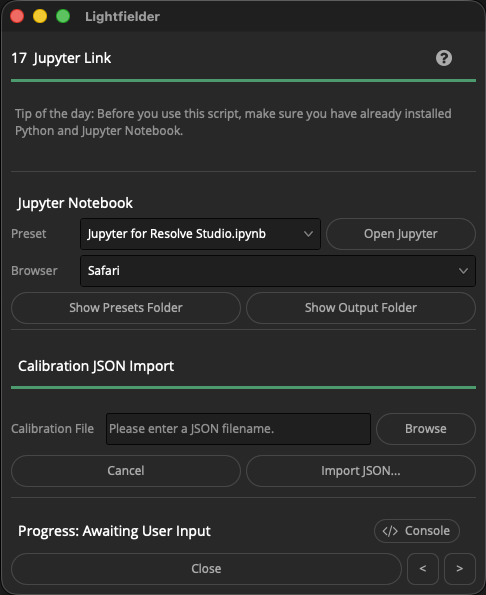The width and height of the screenshot is (486, 595).
Task: Click the Open Jupyter button
Action: 401,234
